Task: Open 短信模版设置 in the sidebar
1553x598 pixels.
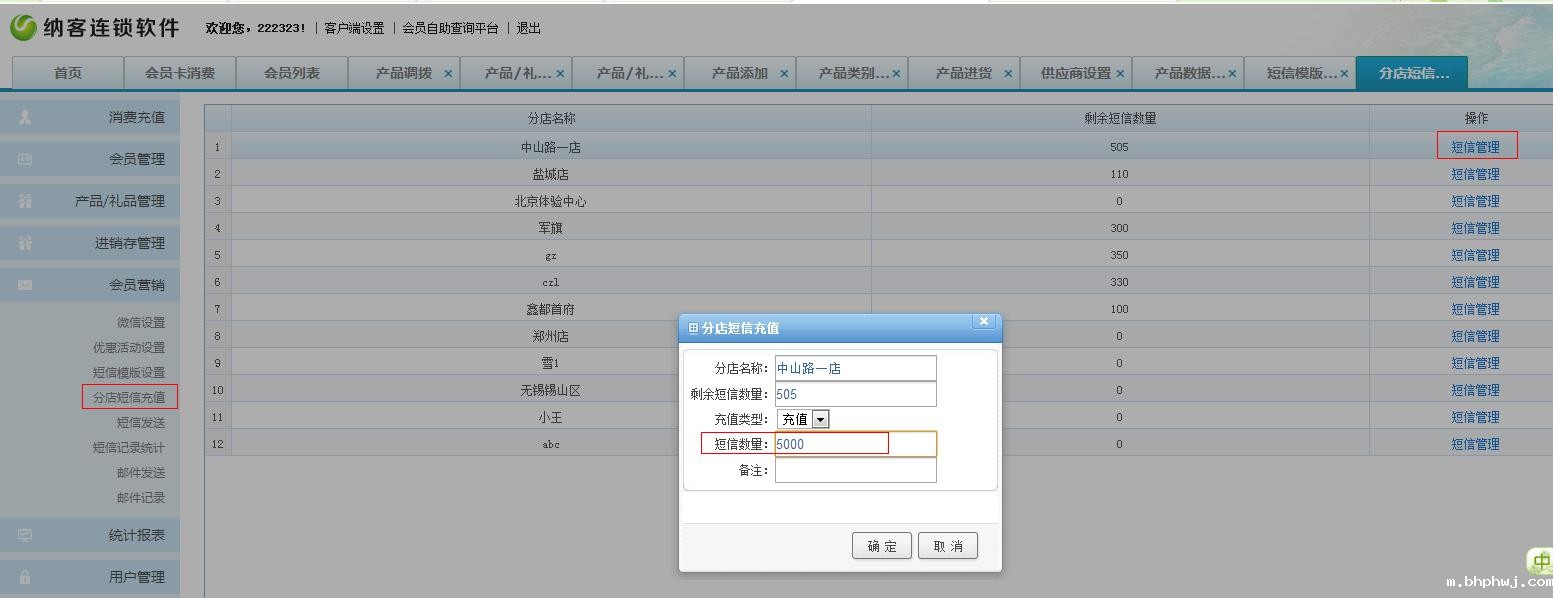Action: [129, 372]
